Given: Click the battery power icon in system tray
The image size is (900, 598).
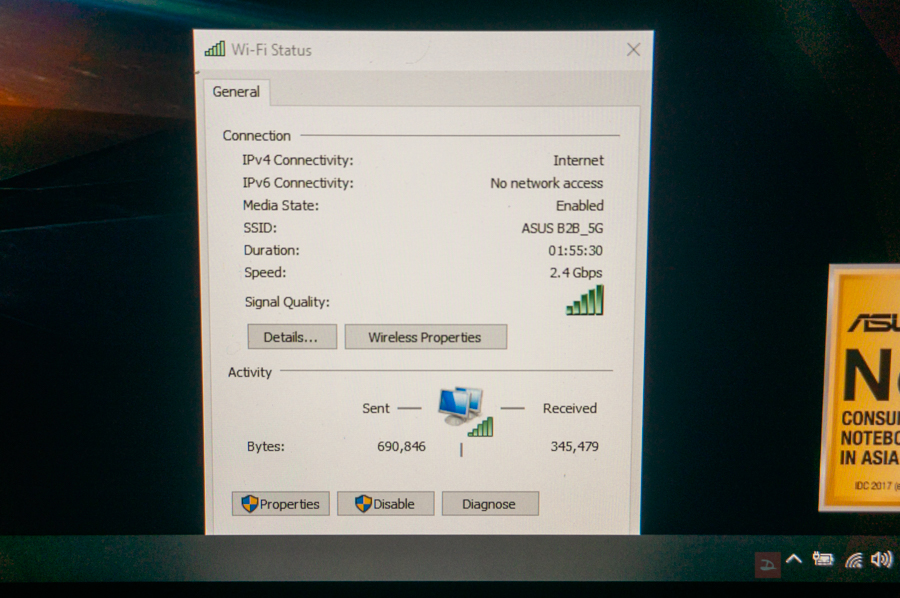Looking at the screenshot, I should click(x=823, y=560).
